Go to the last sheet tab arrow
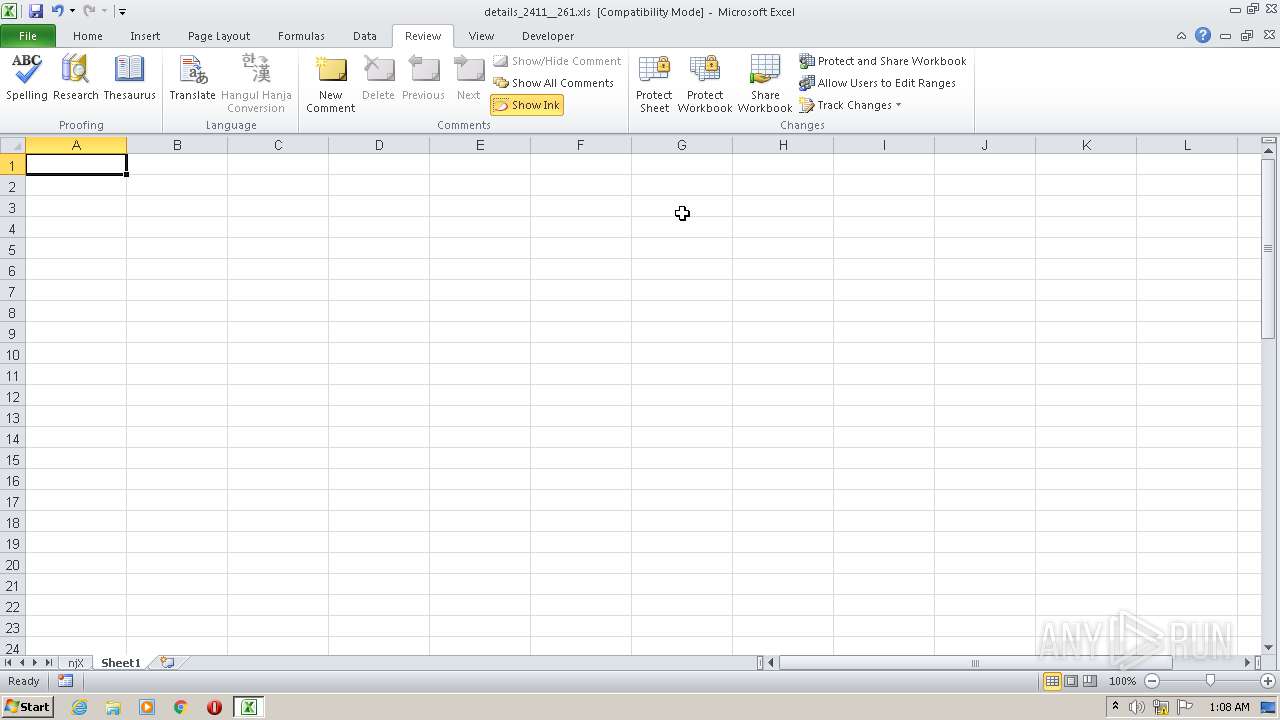 48,662
